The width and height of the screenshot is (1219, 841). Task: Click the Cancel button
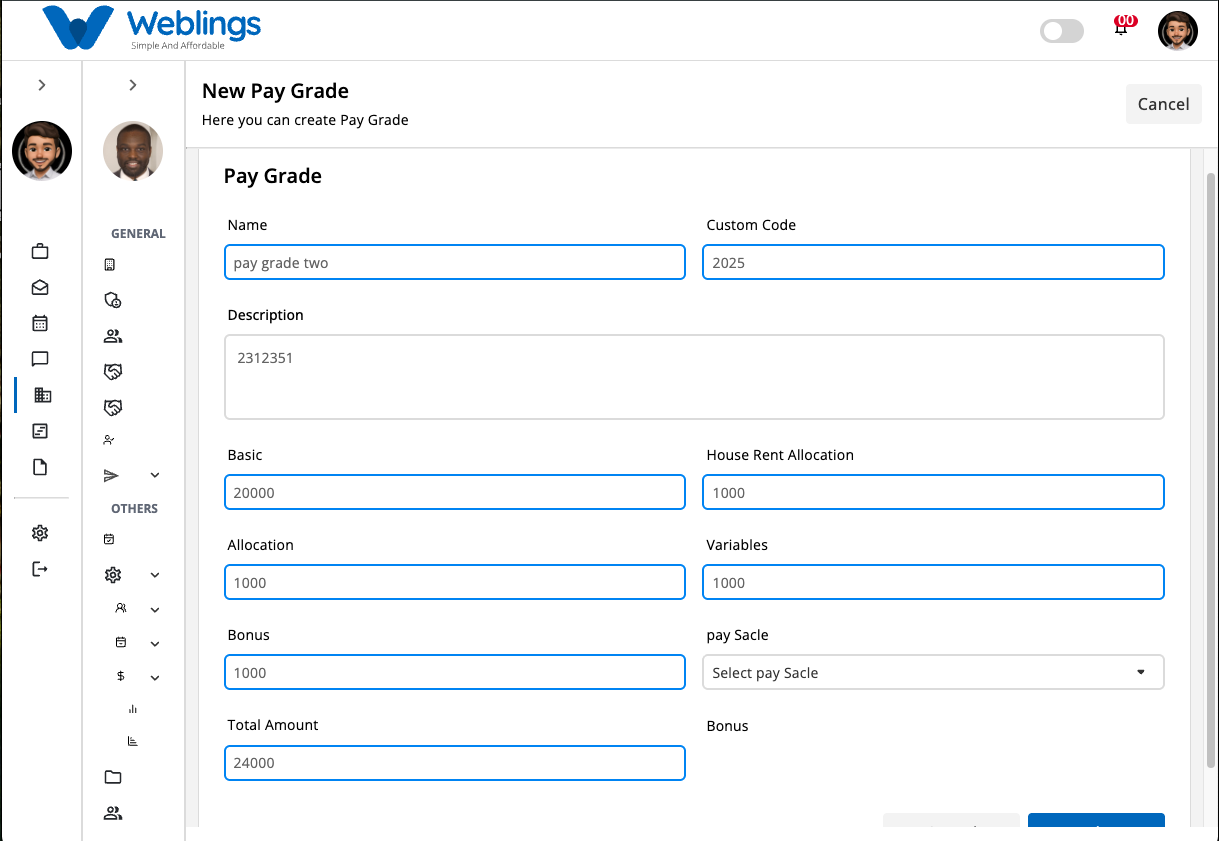(1163, 104)
